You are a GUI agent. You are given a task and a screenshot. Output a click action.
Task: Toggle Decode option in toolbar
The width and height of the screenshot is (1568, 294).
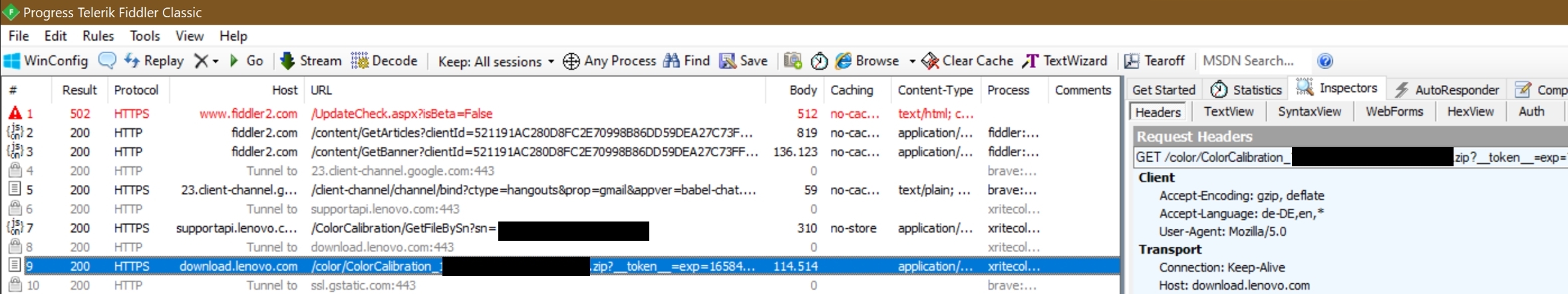coord(385,61)
